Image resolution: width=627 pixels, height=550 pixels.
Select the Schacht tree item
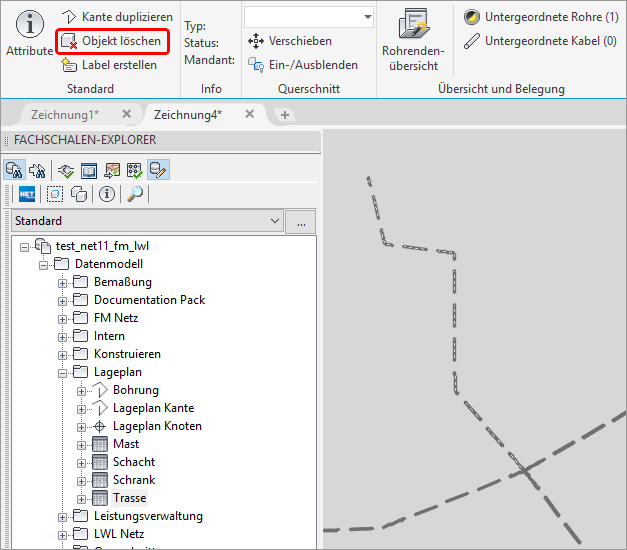click(134, 462)
